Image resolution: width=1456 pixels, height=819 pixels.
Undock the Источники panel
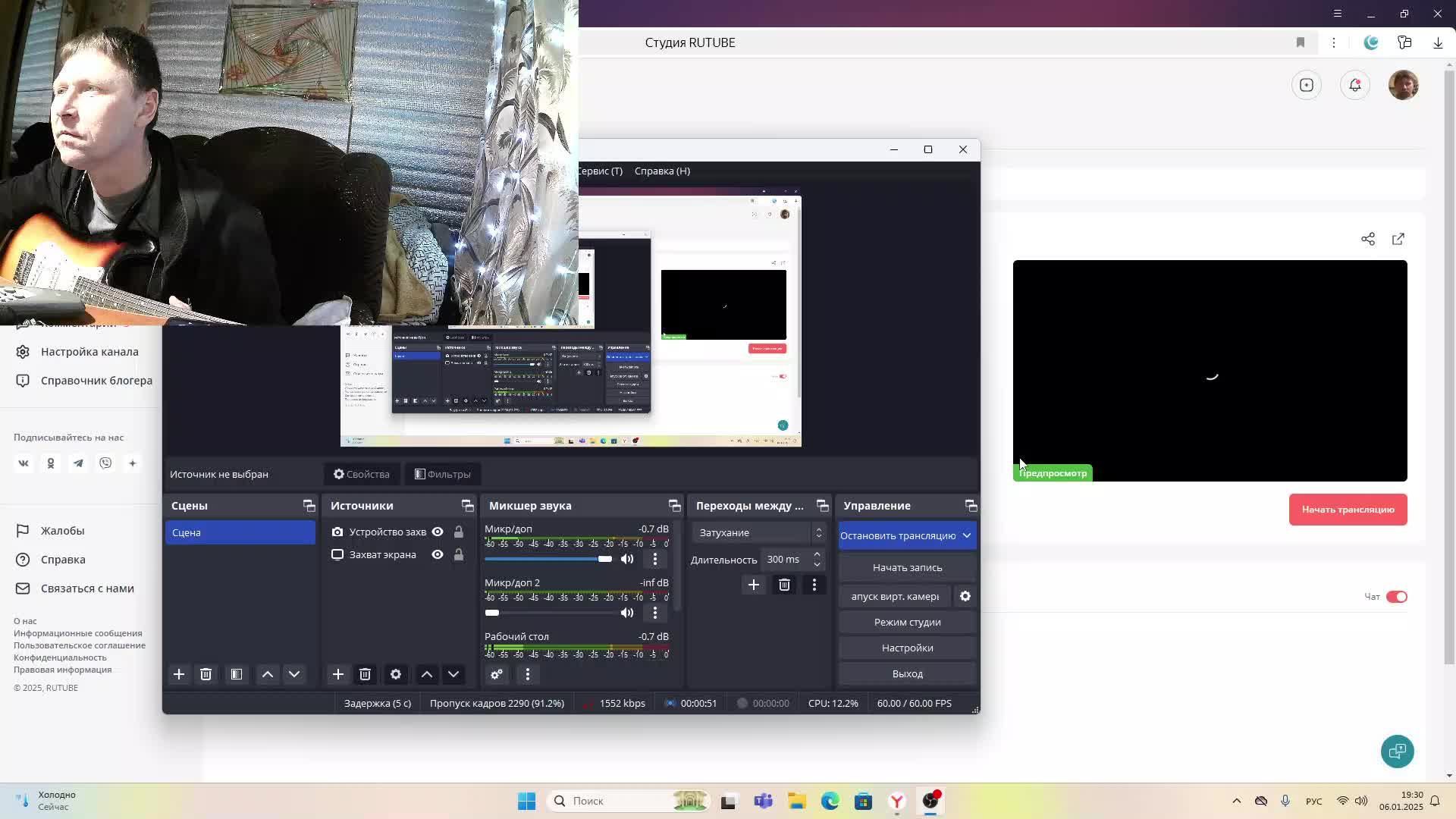coord(467,506)
